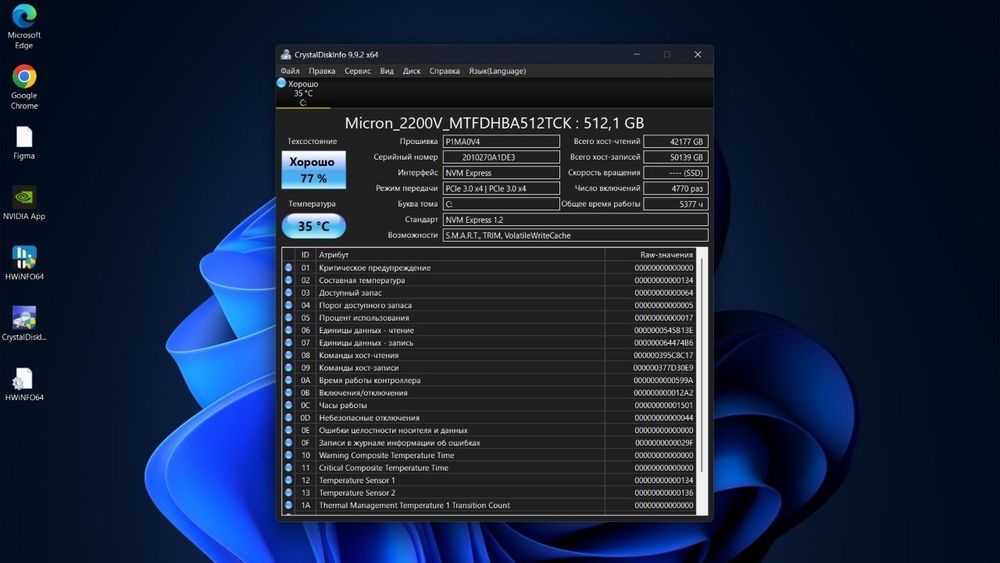The image size is (1000, 563).
Task: Click total host reads value 42177 GB
Action: pyautogui.click(x=676, y=142)
